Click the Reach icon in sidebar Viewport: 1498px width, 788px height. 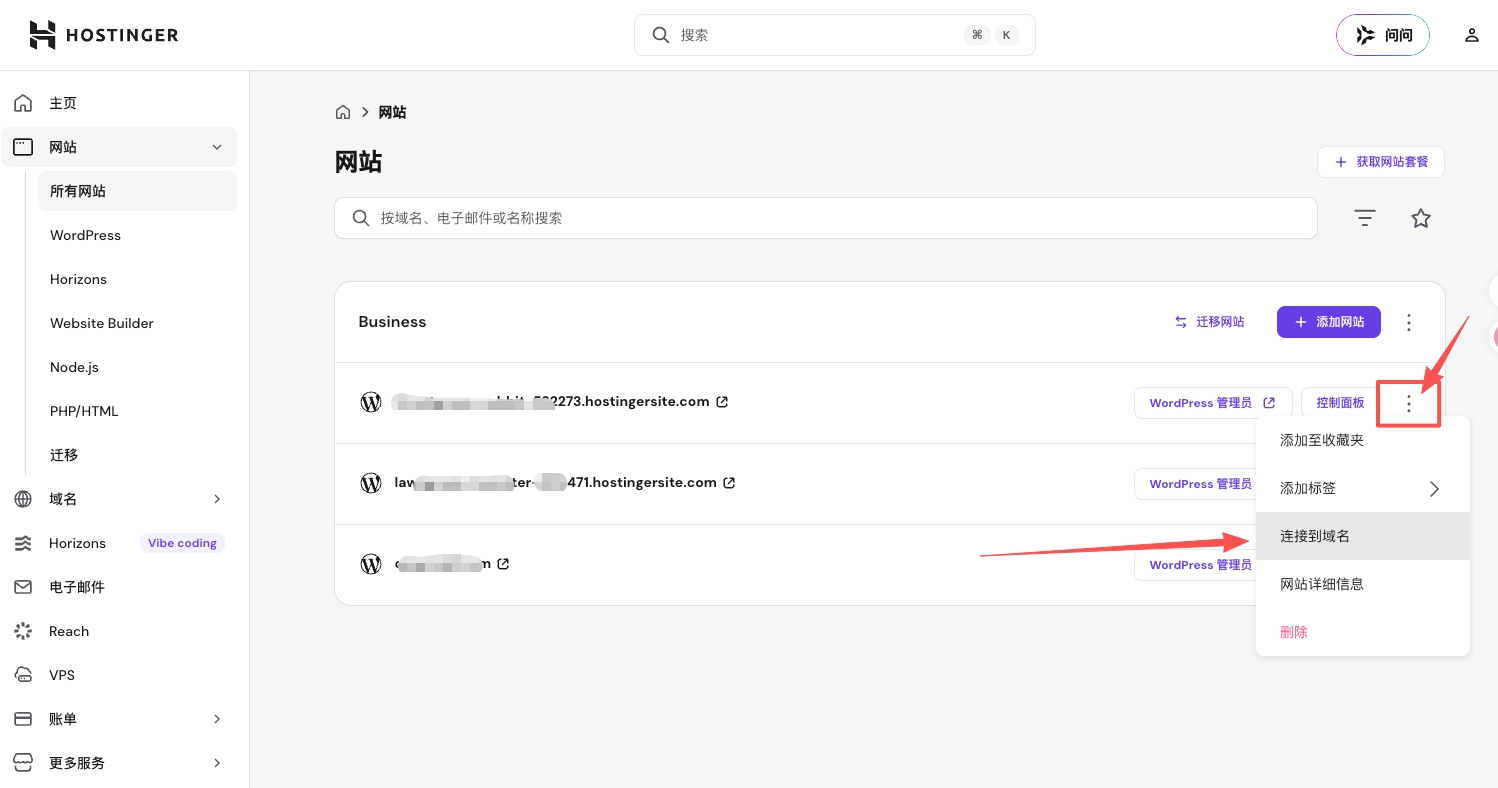point(23,631)
